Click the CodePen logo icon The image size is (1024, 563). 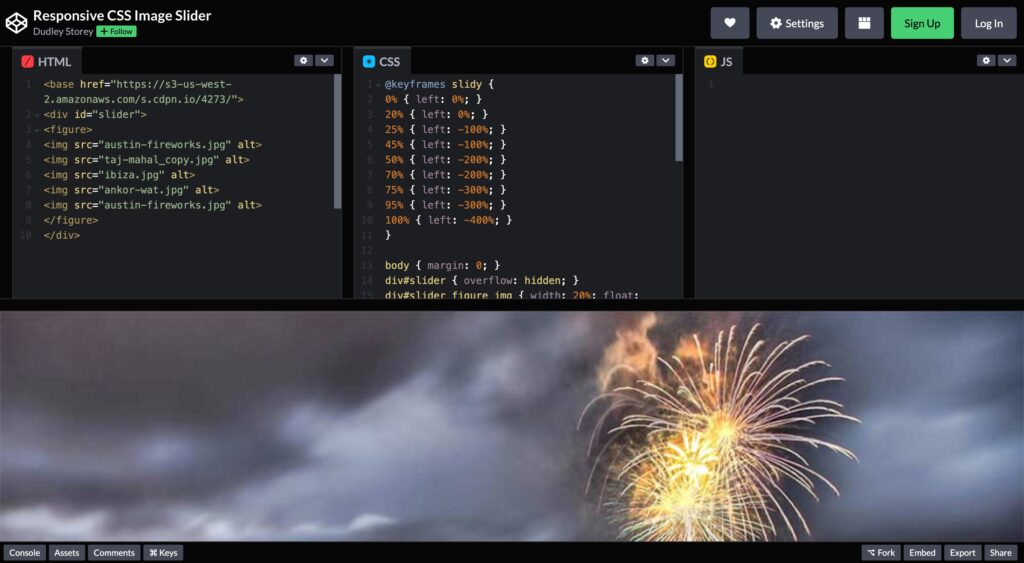[16, 23]
